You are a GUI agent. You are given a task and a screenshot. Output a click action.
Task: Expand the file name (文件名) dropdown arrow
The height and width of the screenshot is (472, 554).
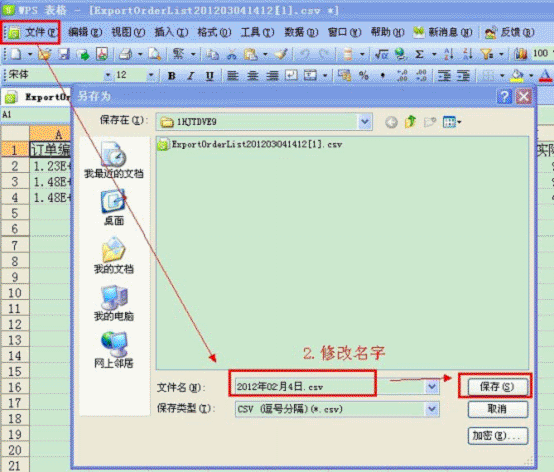point(432,387)
